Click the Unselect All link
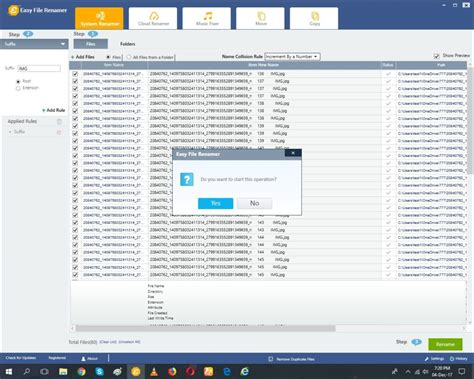The height and width of the screenshot is (379, 474). tap(129, 342)
